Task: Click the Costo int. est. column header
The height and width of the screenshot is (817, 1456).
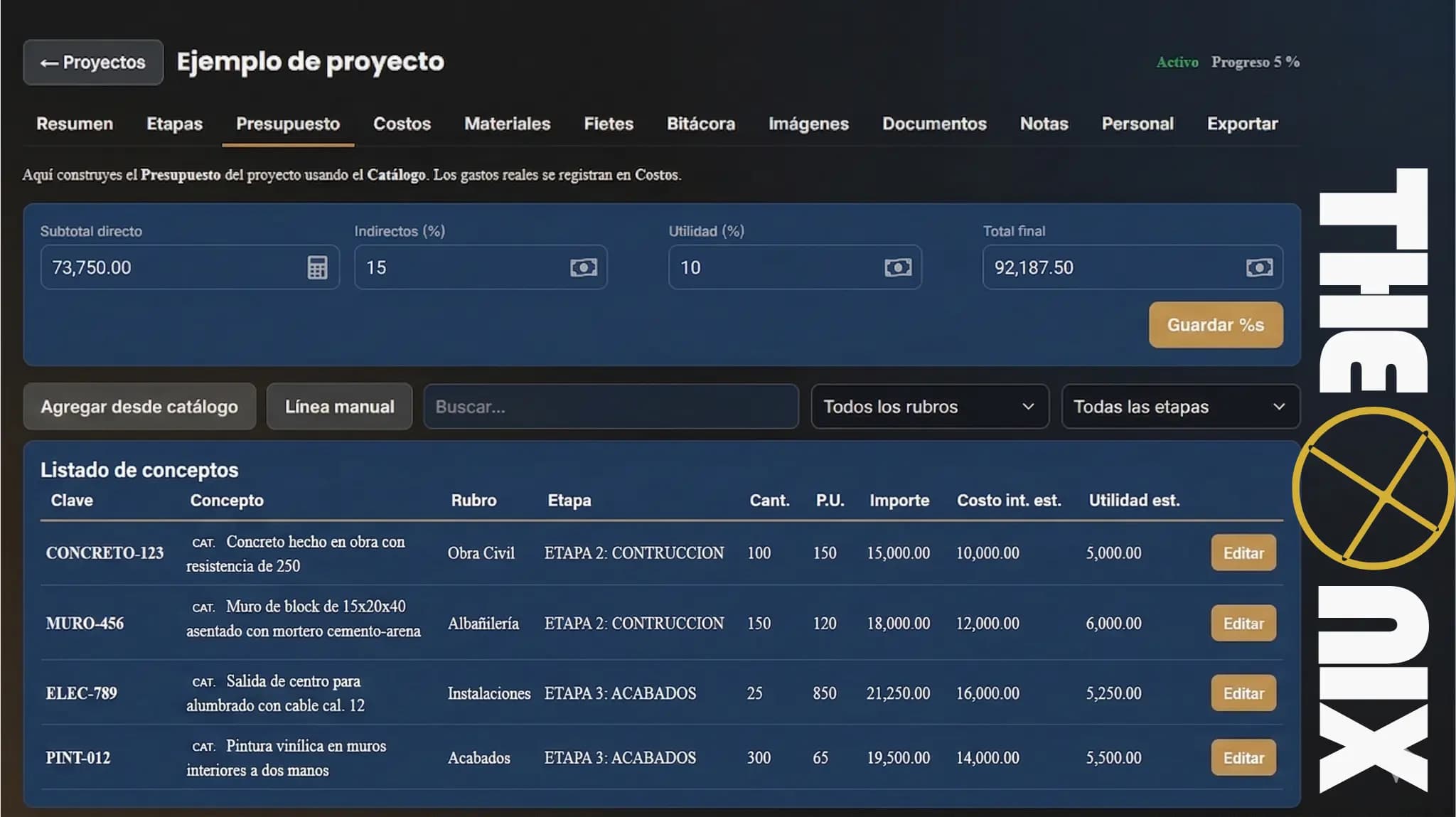Action: click(x=1009, y=501)
